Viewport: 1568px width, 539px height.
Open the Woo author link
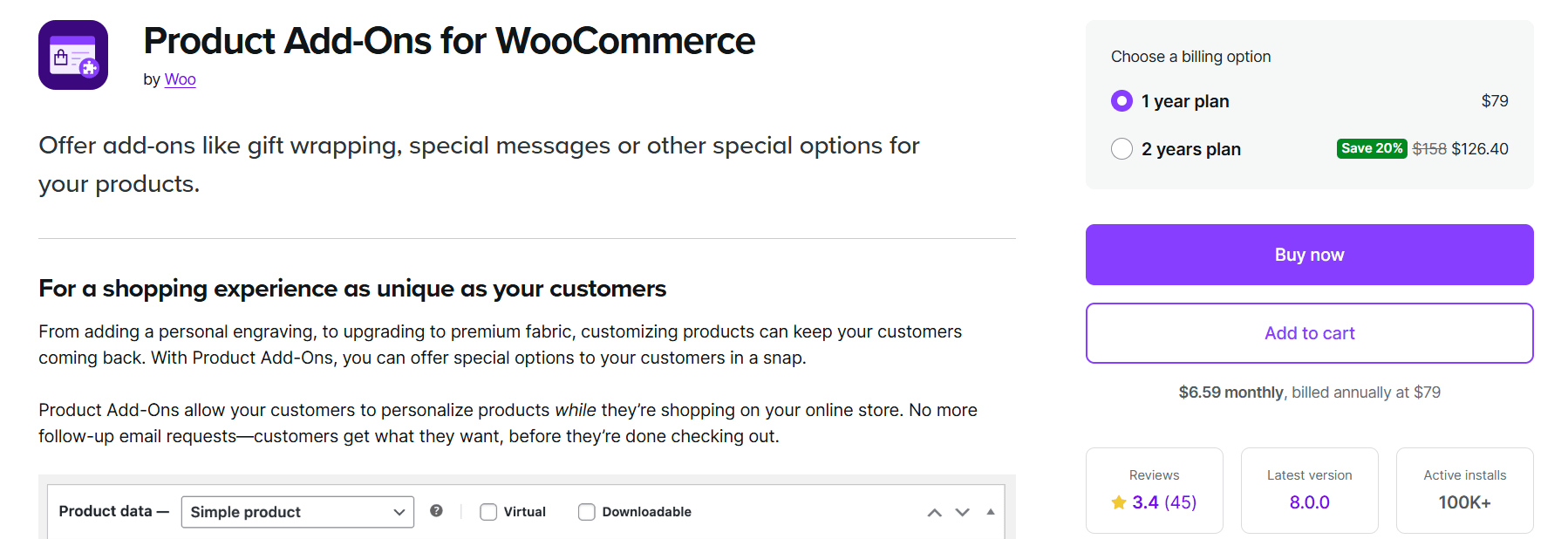pyautogui.click(x=180, y=79)
